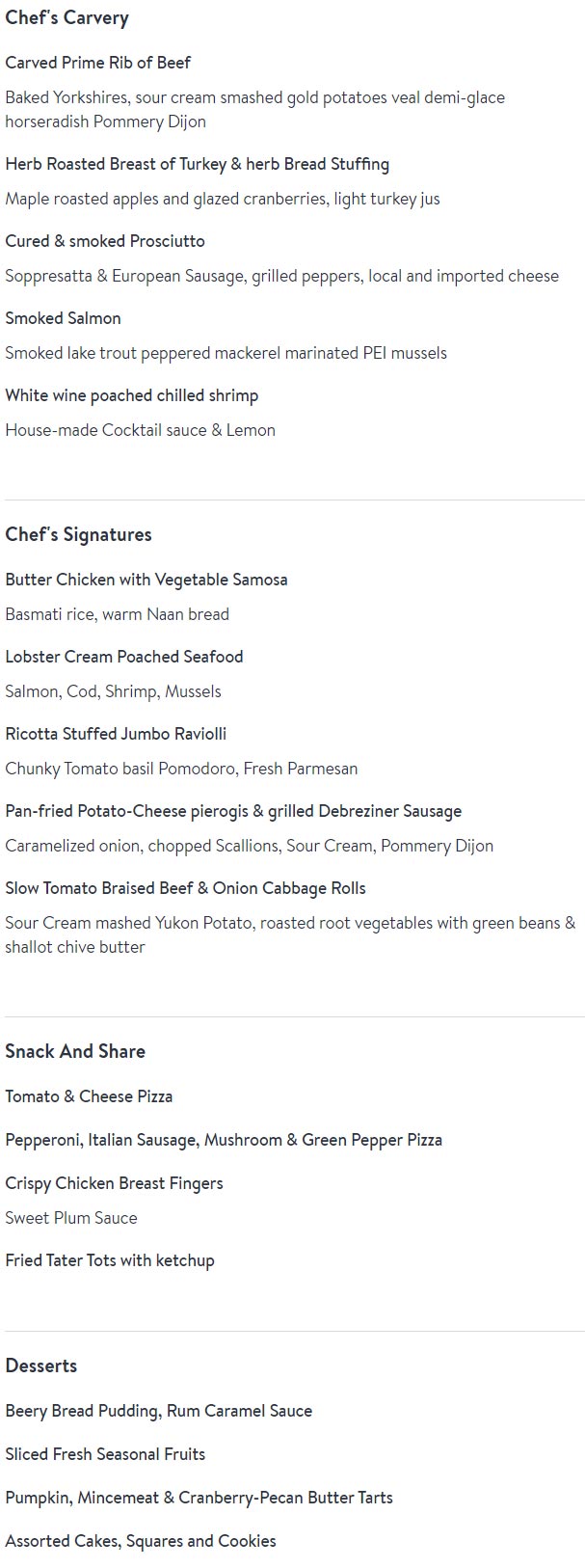This screenshot has height=1568, width=585.
Task: Select Beery Bread Pudding, Rum Caramel Sauce
Action: coord(158,1411)
